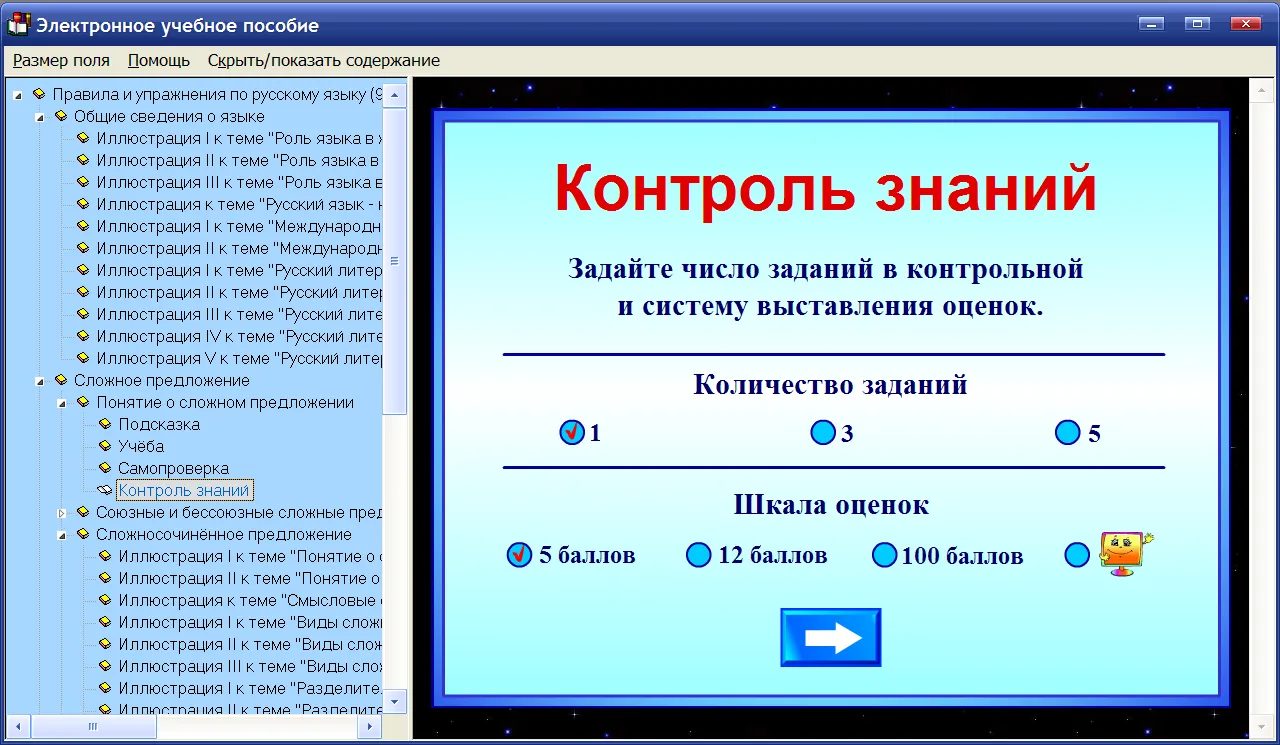The image size is (1280, 745).
Task: Open the "Помощь" menu
Action: point(159,60)
